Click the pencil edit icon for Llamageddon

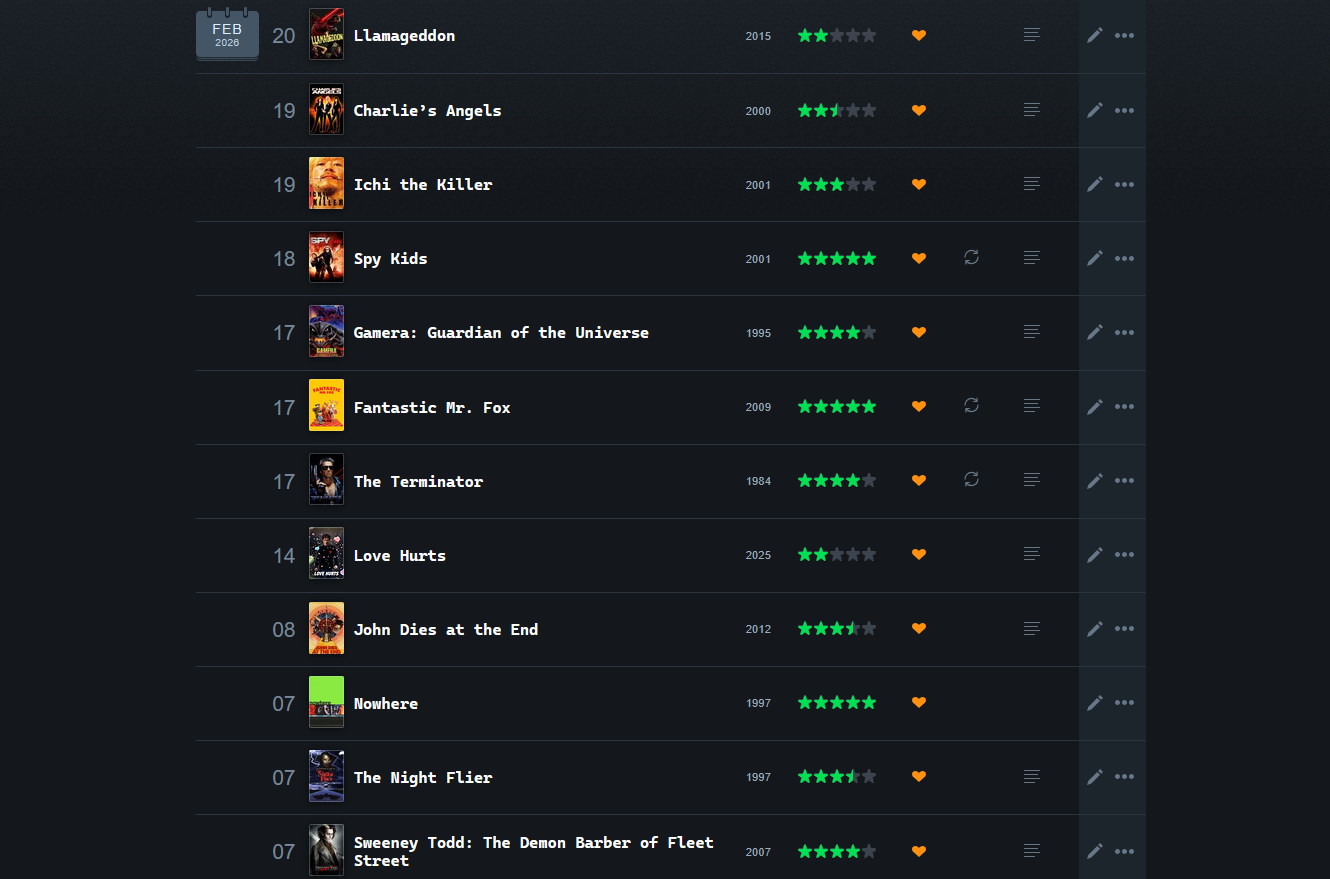pos(1095,36)
